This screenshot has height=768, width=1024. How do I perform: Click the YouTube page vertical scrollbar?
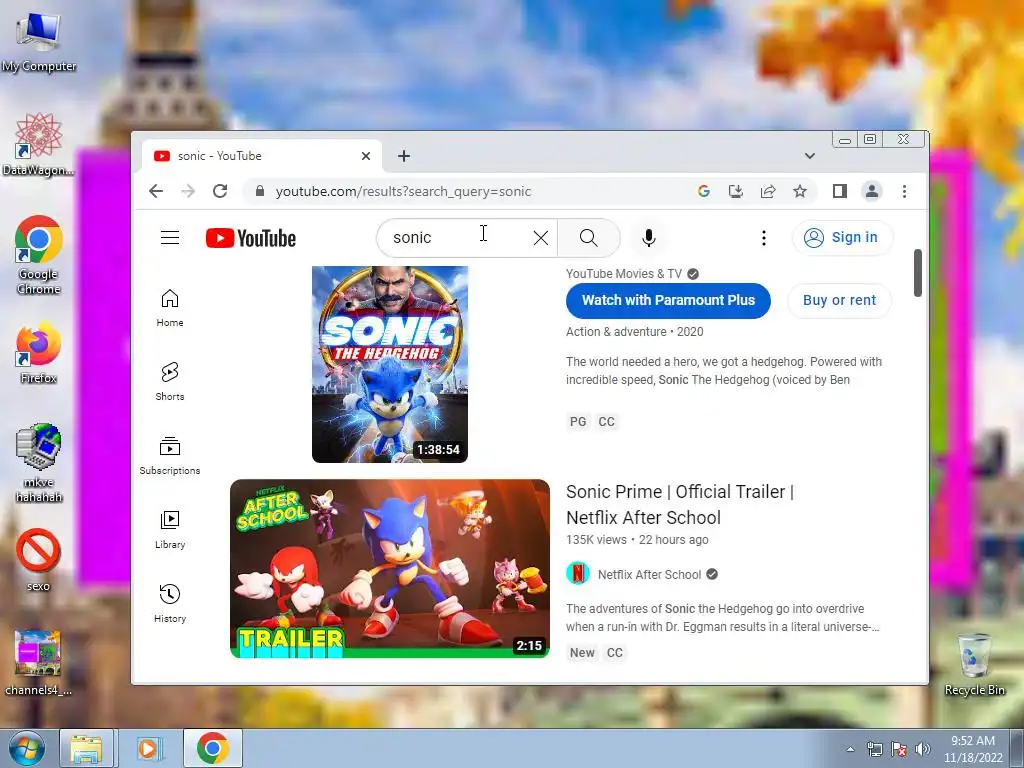point(918,272)
